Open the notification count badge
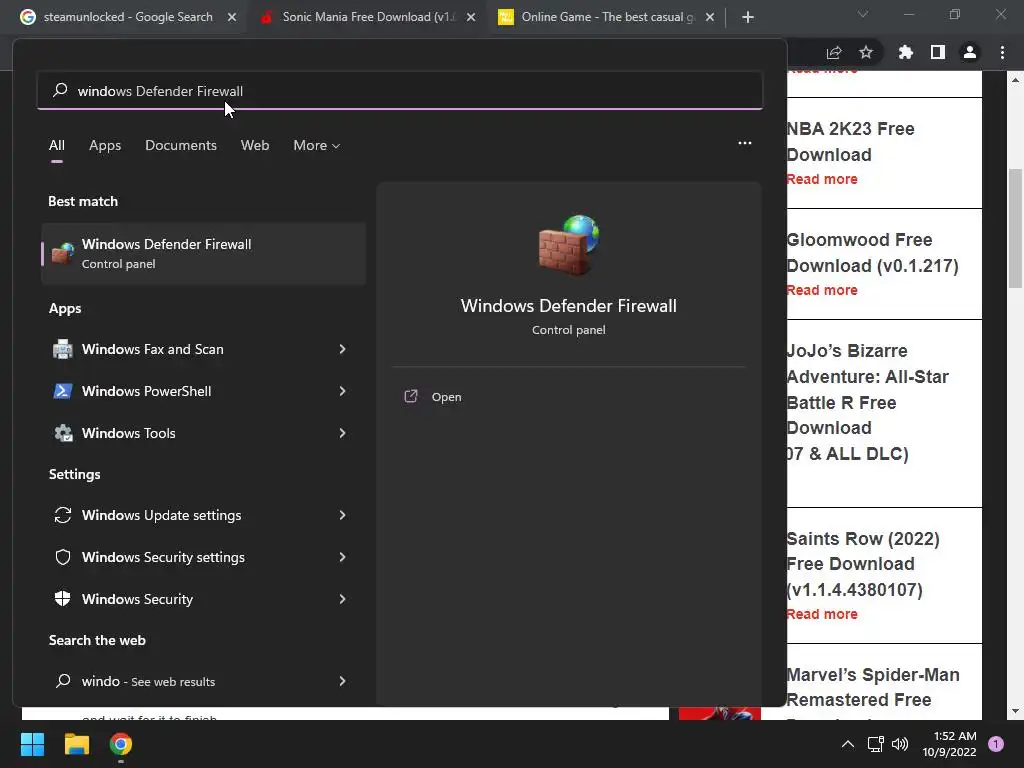1024x768 pixels. coord(996,744)
